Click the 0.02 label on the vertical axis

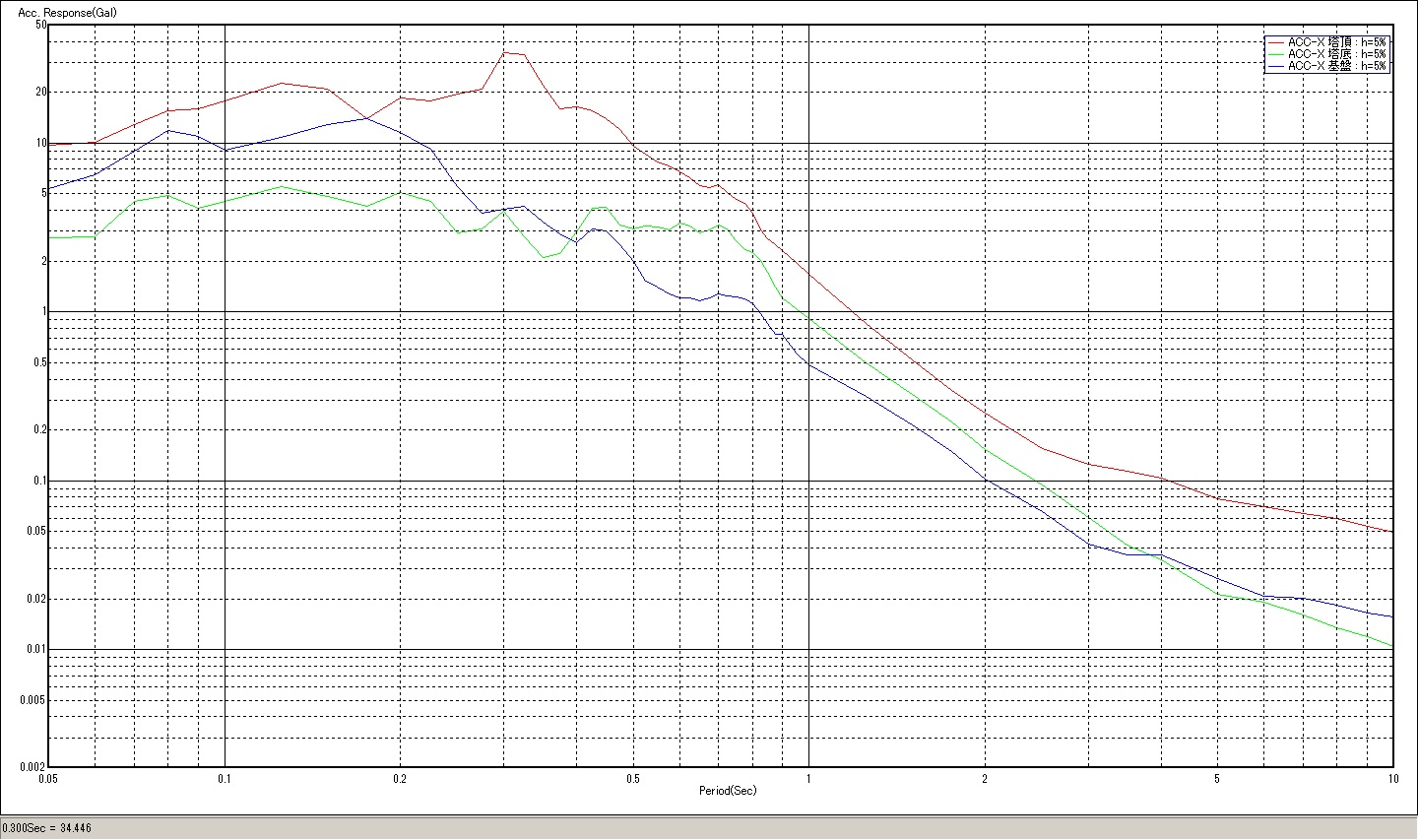pos(36,599)
